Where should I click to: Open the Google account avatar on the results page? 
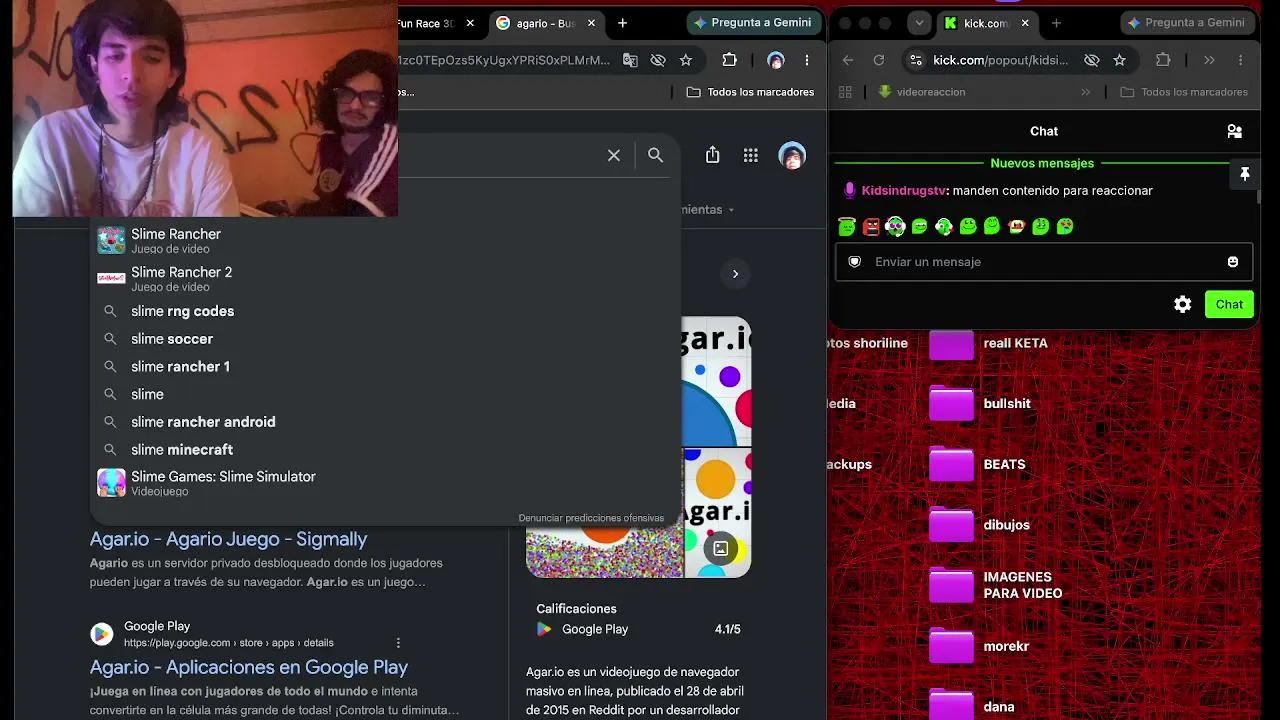click(x=792, y=156)
